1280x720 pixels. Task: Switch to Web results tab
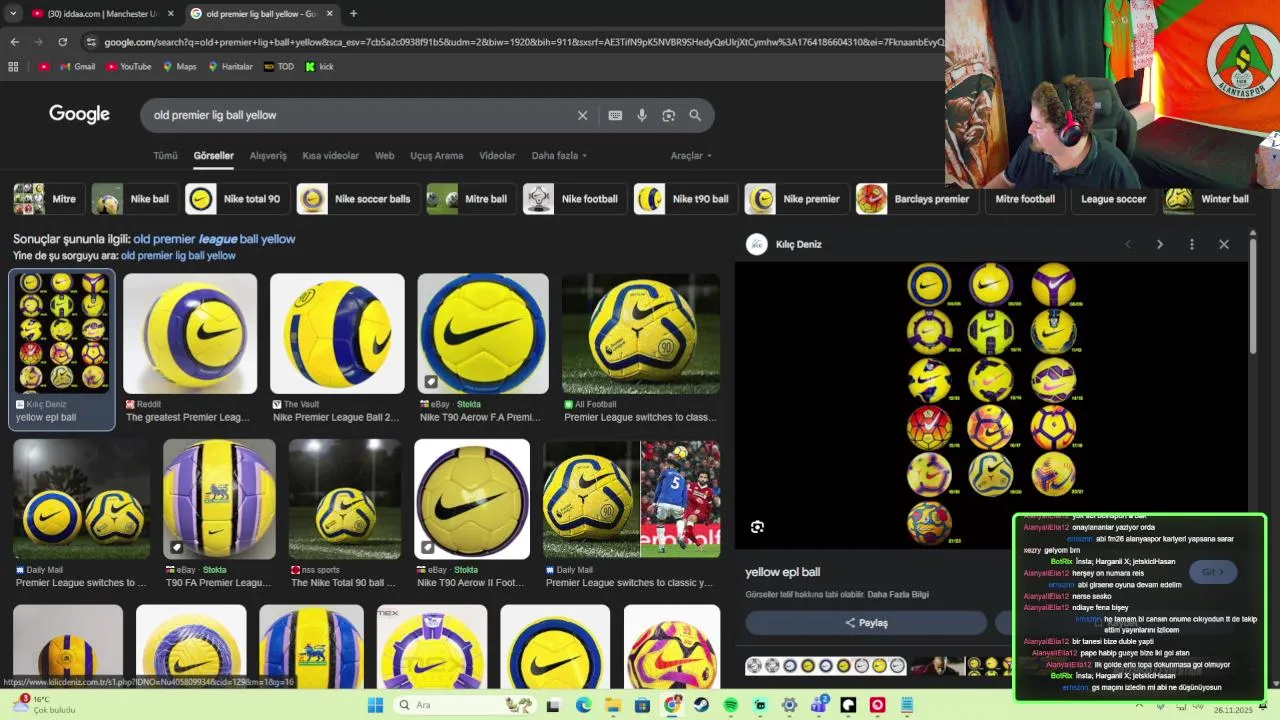(x=384, y=156)
